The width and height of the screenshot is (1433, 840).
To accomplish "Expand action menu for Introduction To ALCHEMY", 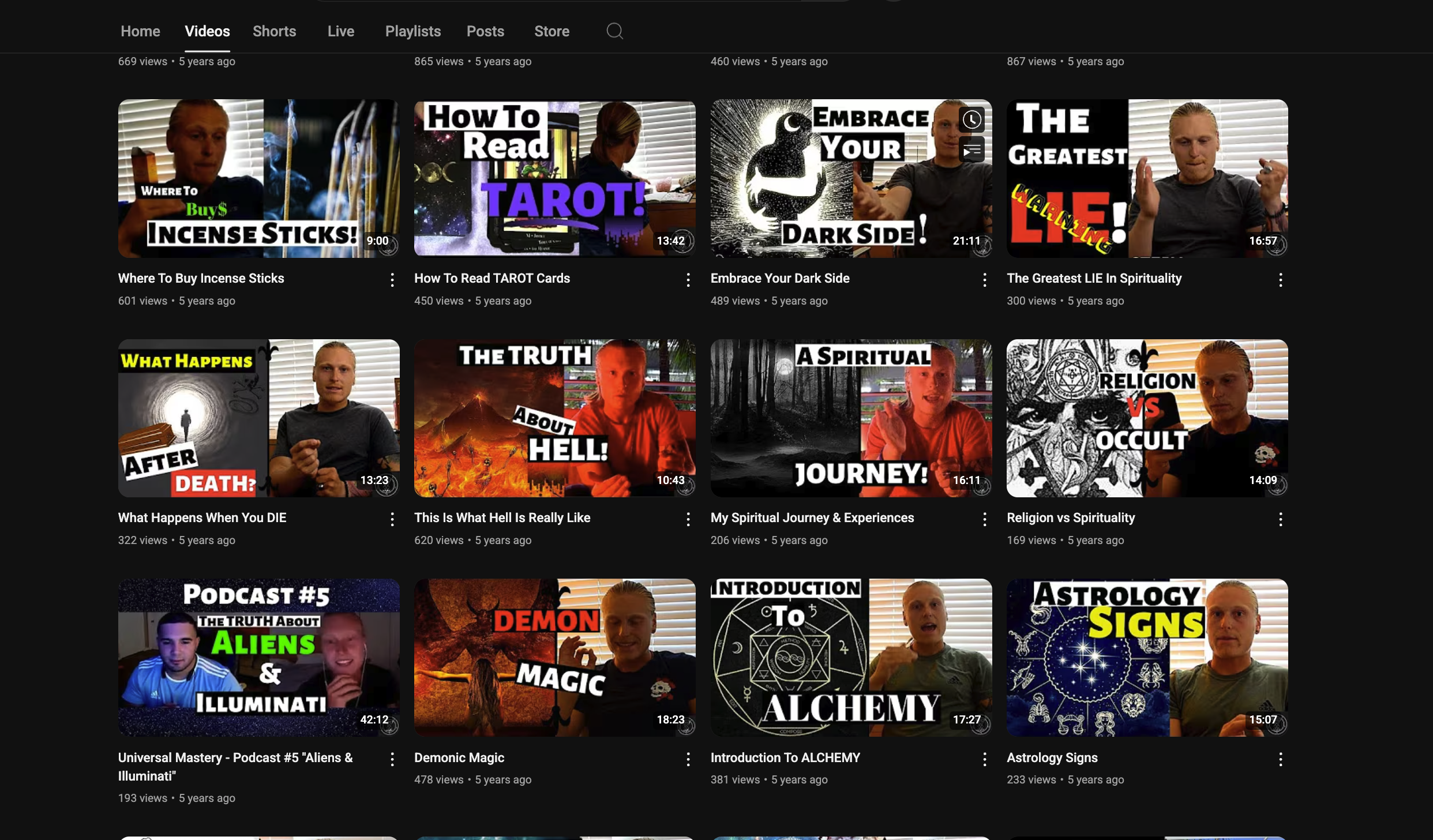I will click(x=984, y=759).
